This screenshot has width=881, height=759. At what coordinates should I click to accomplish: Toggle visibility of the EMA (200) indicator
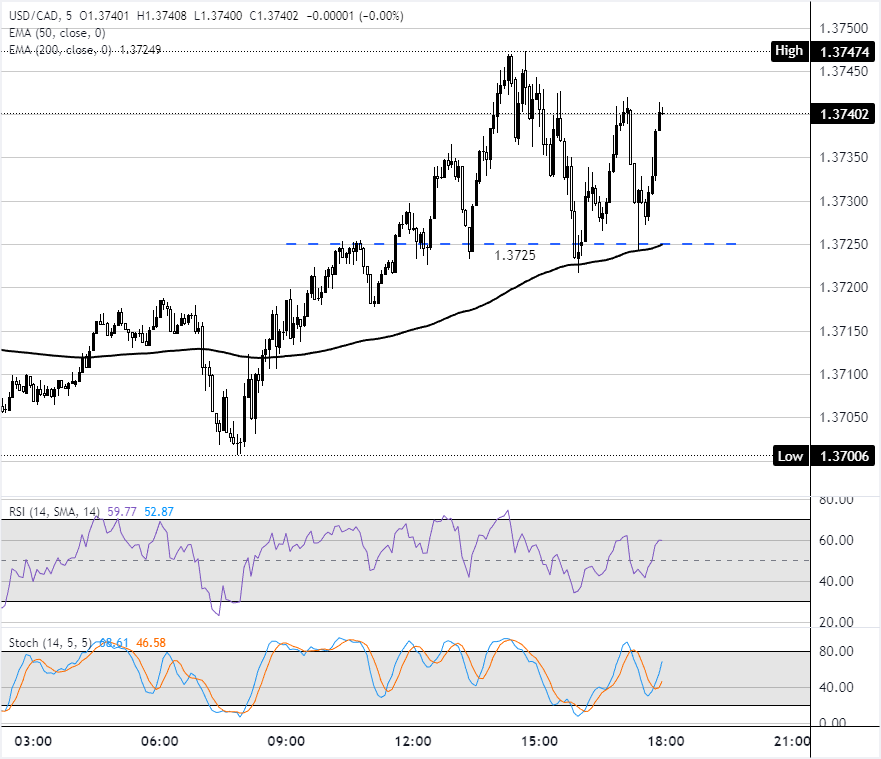(x=50, y=45)
